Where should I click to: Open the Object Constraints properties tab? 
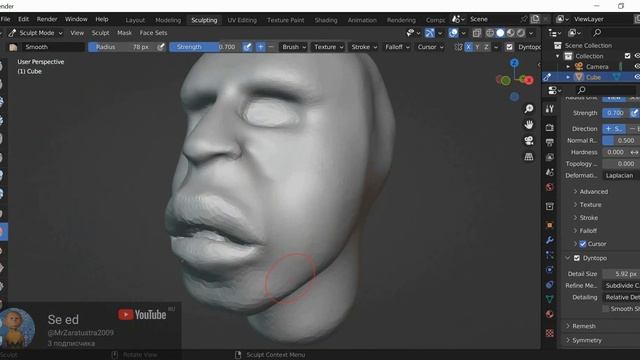(550, 284)
